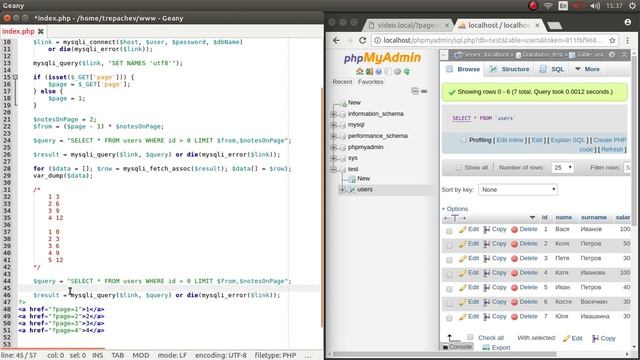
Task: Switch to the Recent tab
Action: pos(342,82)
